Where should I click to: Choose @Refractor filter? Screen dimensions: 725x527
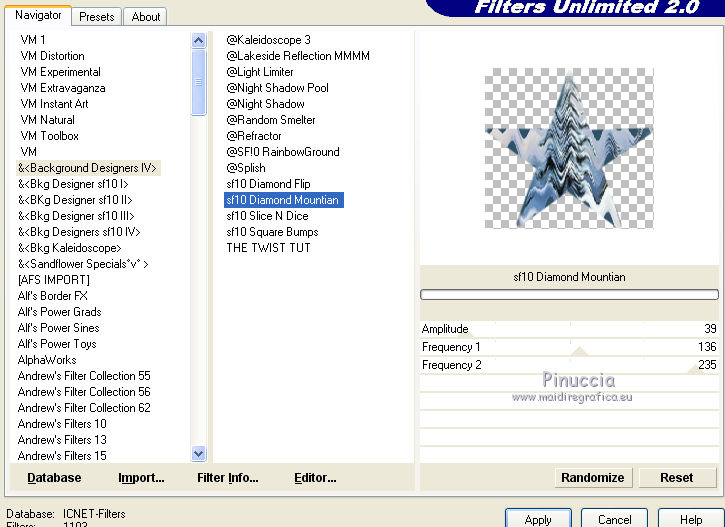[x=253, y=136]
